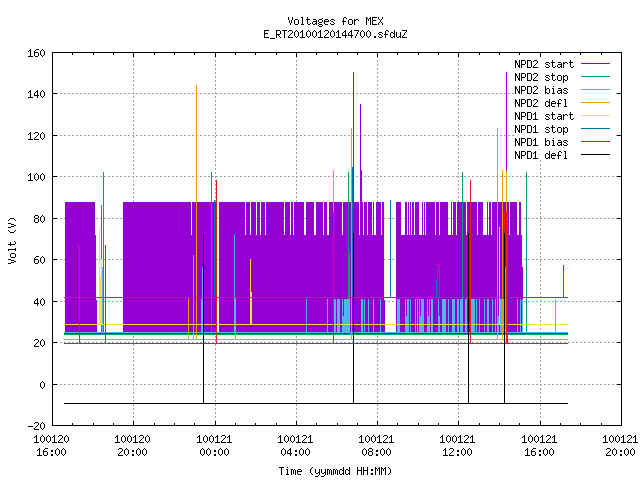Click the black NPD1 defl legend line
640x480 pixels.
pos(595,155)
